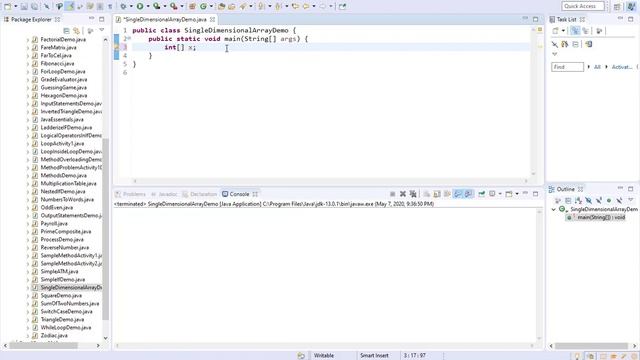Viewport: 640px width, 360px height.
Task: Click the Debug bug toolbar icon
Action: (122, 6)
